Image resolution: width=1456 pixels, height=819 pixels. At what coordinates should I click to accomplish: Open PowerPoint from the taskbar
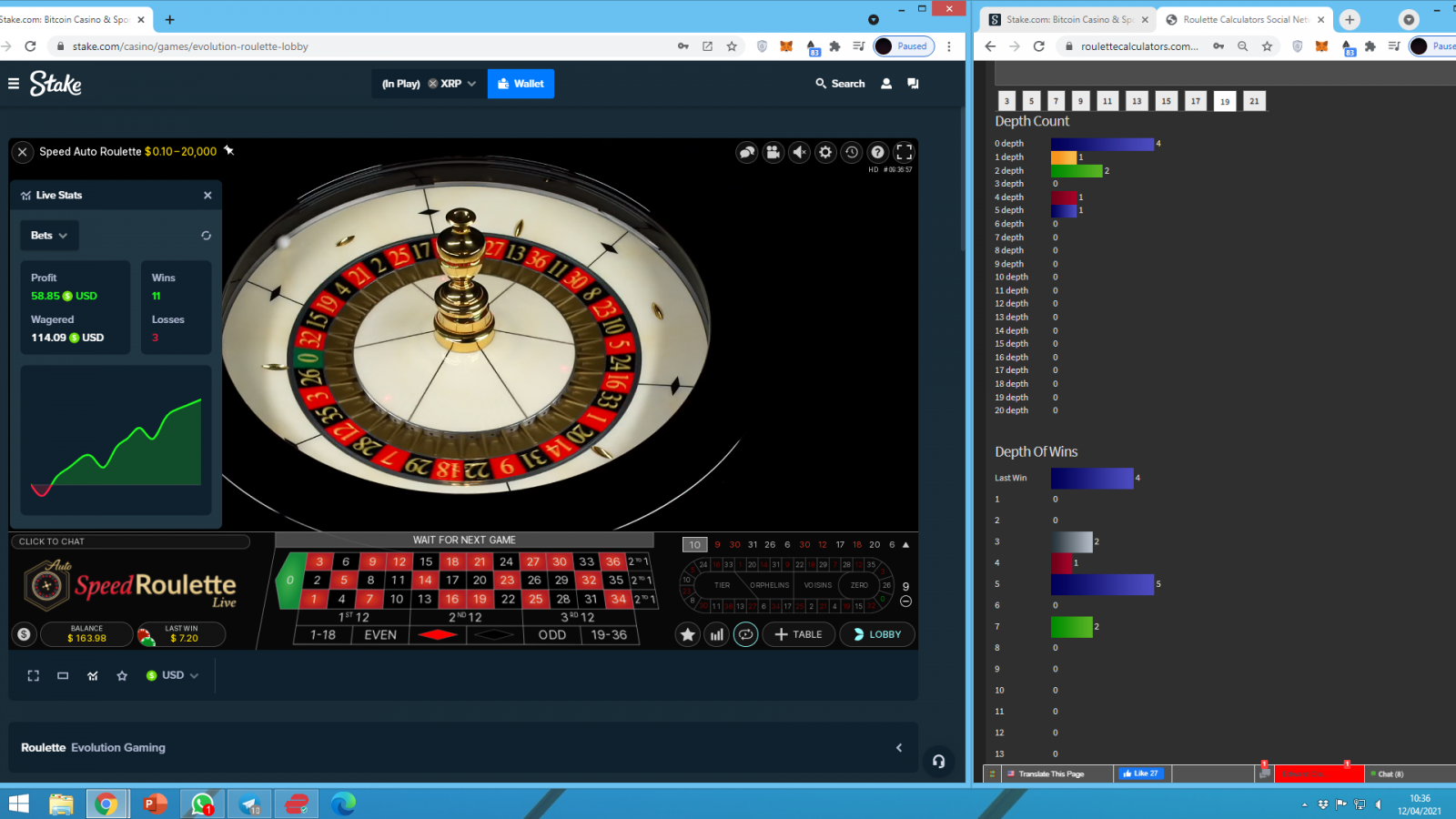coord(154,804)
